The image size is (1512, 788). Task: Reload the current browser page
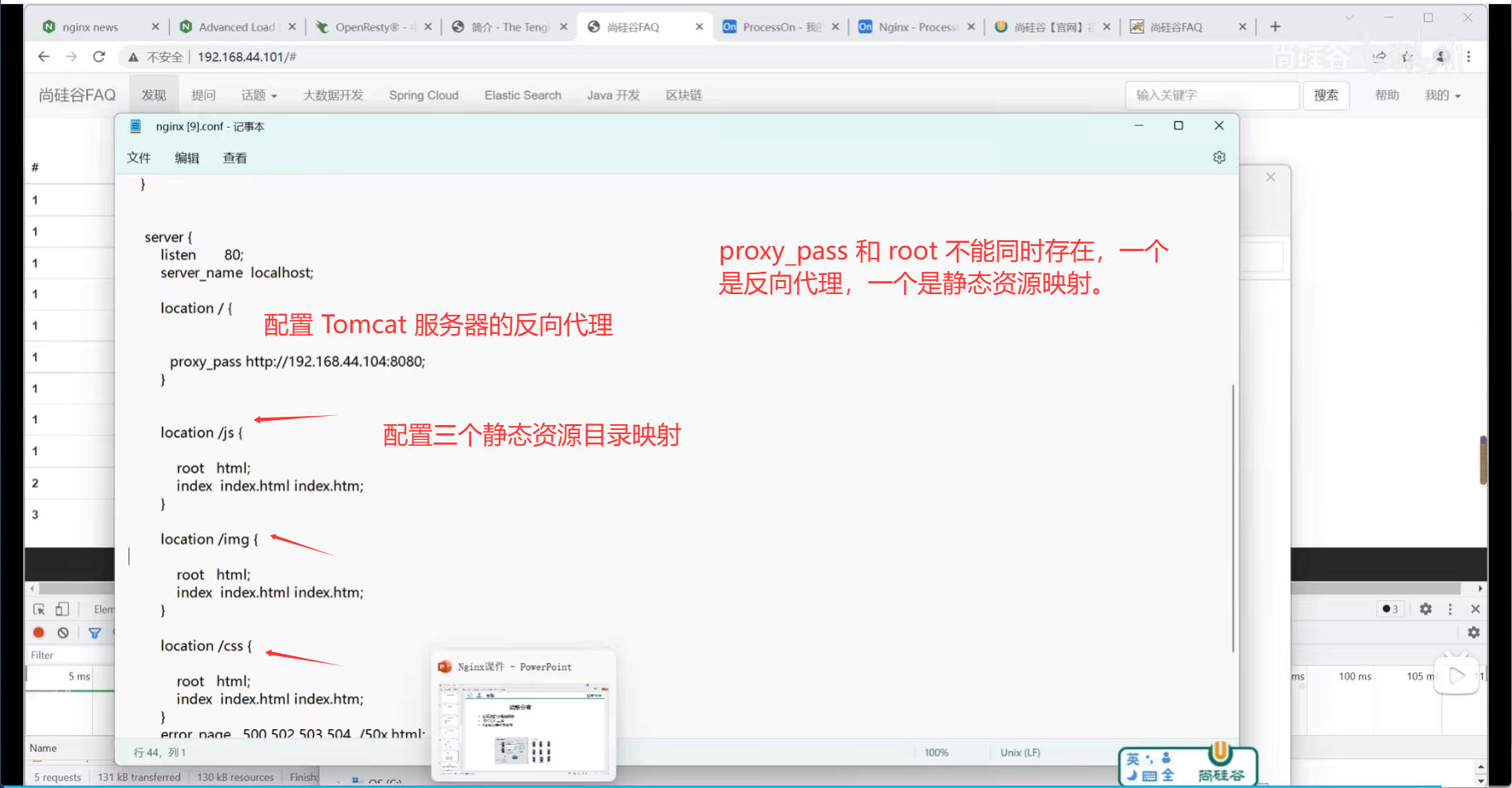point(99,56)
